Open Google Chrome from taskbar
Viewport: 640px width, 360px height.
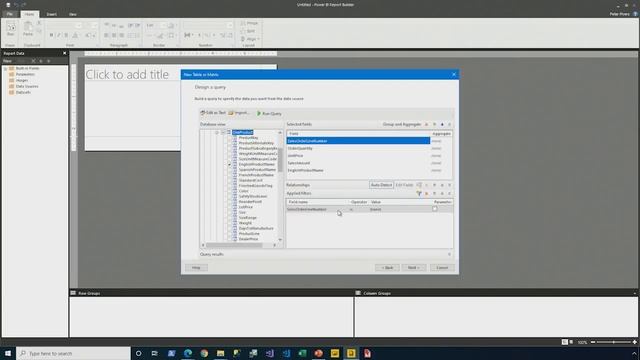pos(204,353)
